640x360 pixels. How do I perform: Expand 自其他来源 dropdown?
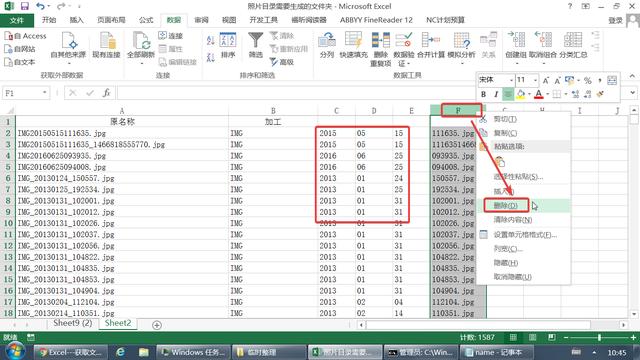coord(69,64)
